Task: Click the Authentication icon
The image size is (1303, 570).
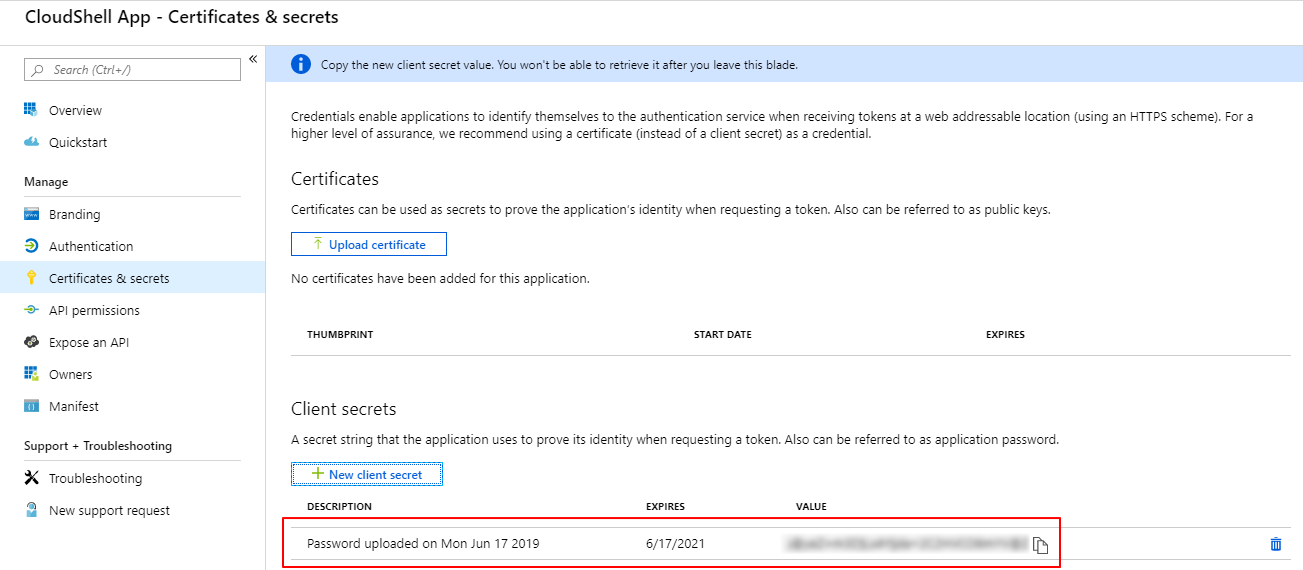Action: (31, 246)
